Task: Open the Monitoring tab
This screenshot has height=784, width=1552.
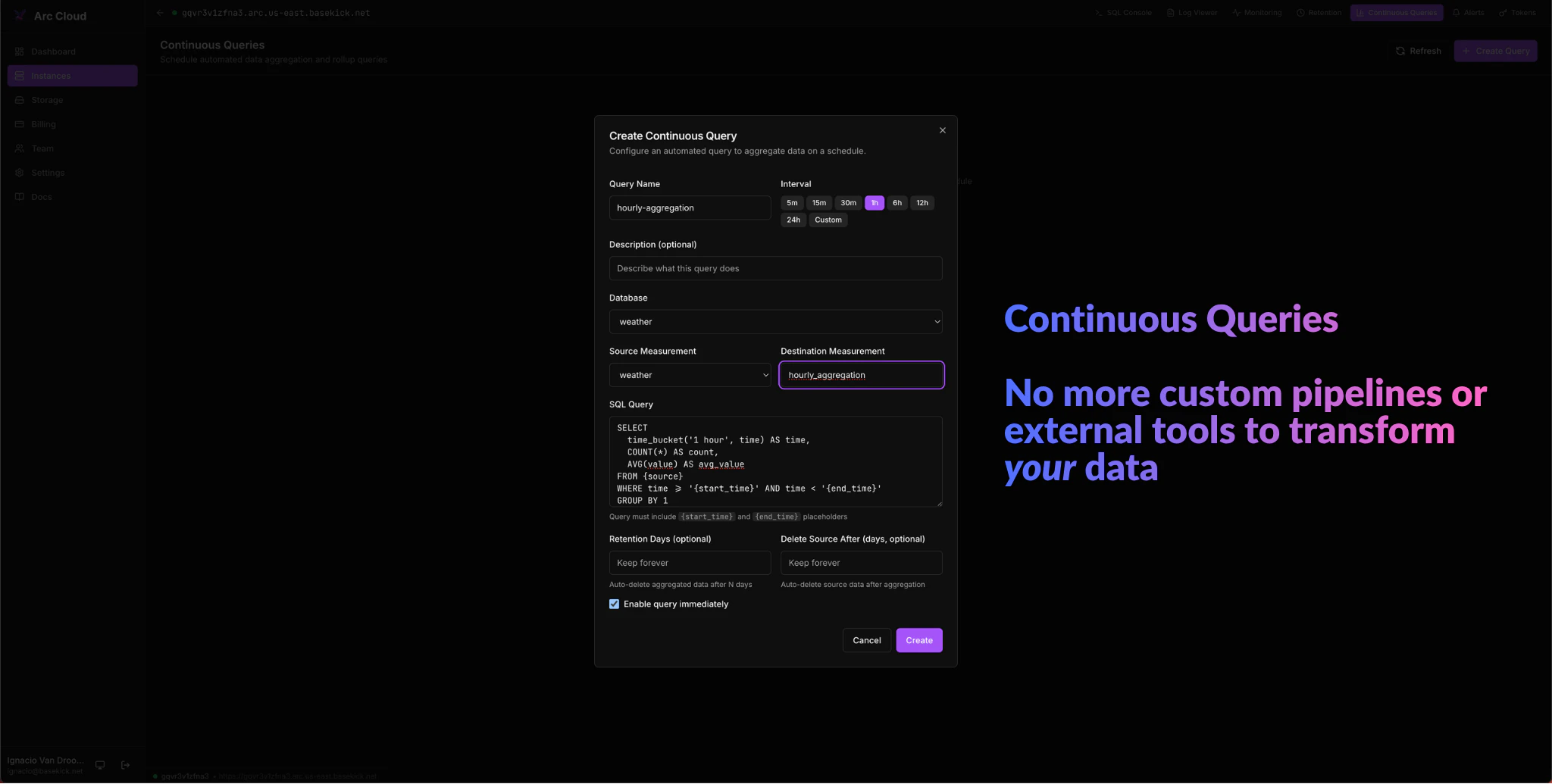Action: [x=1257, y=13]
